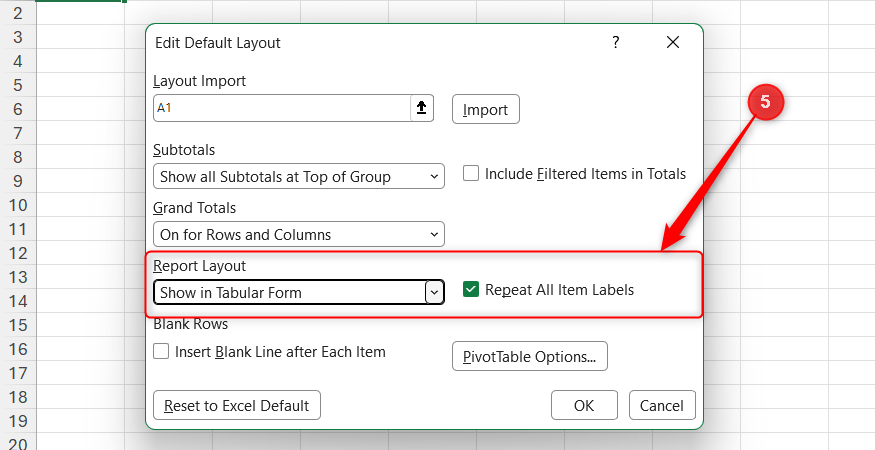Click Reset to Excel Default button
This screenshot has height=450, width=875.
[x=237, y=405]
